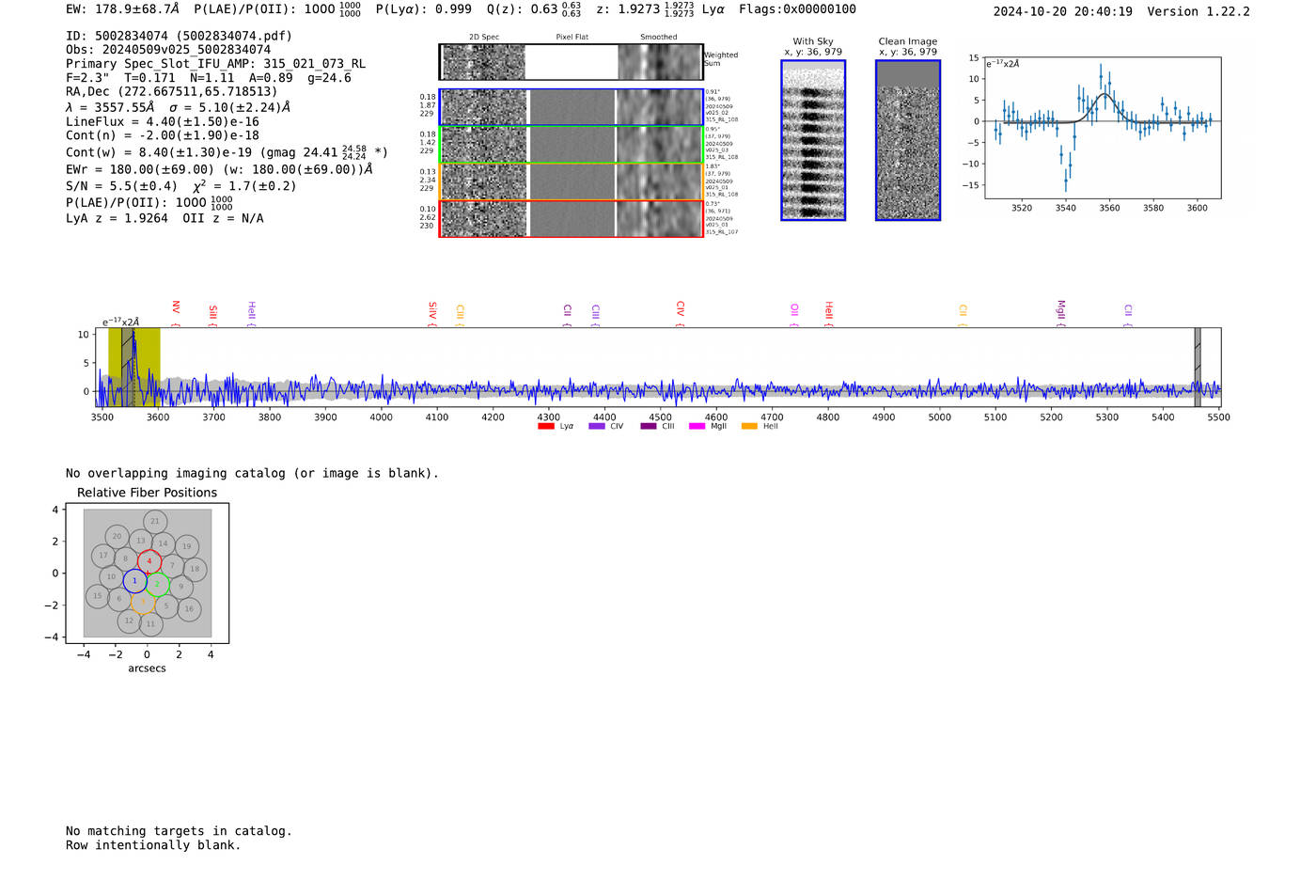1316x896 pixels.
Task: Click the black-bordered Weighted Sum 2D spectrum
Action: (571, 62)
